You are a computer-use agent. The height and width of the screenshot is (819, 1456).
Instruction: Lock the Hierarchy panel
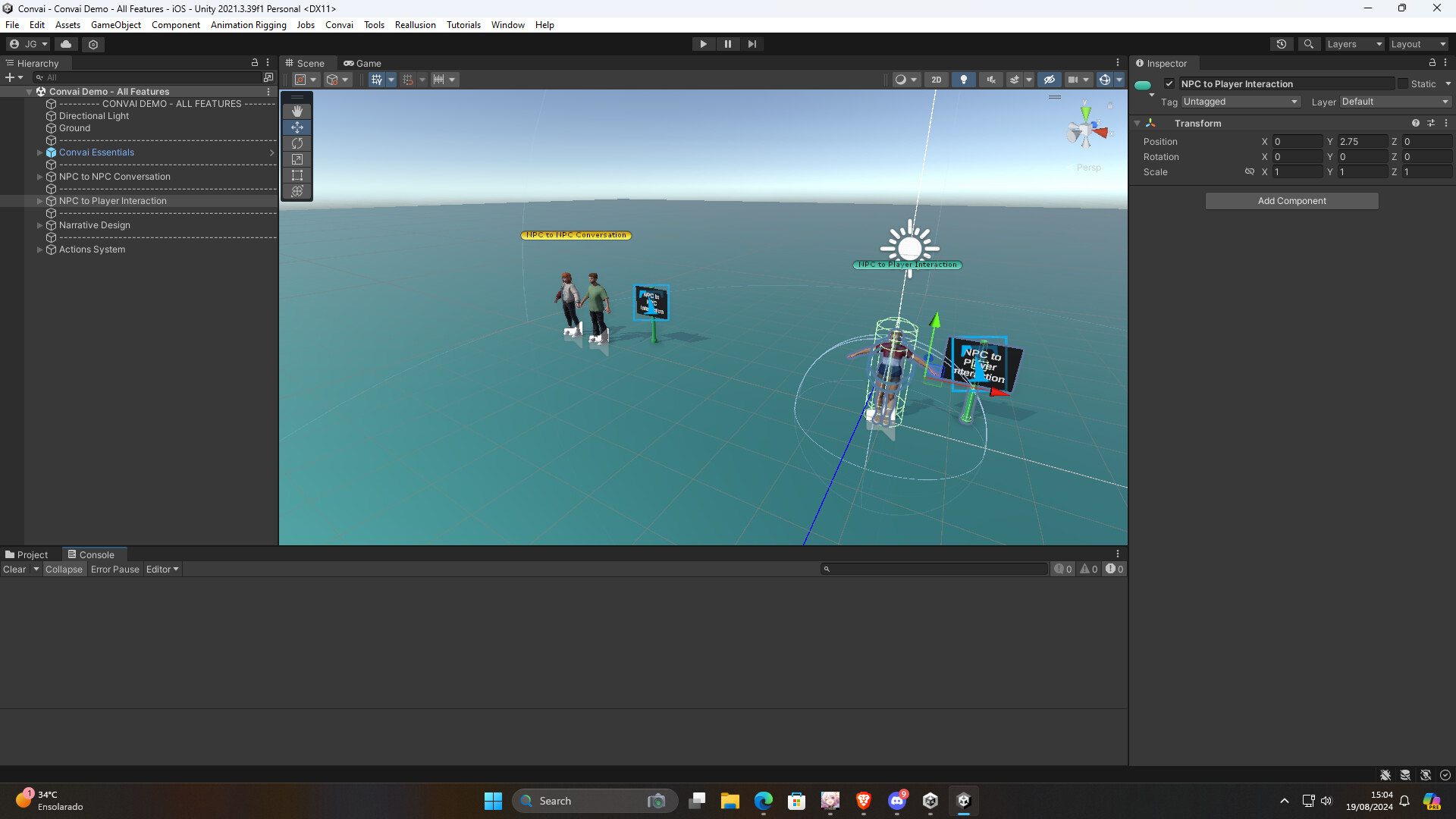click(255, 63)
